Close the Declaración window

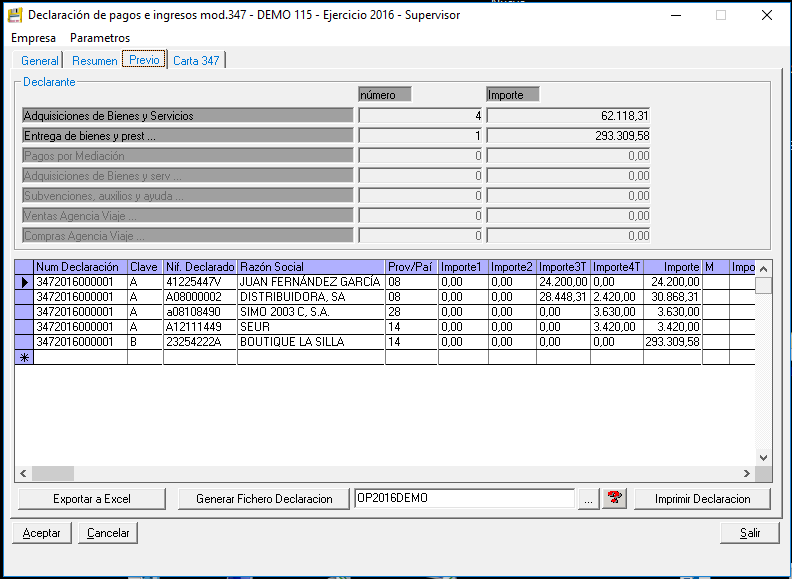click(767, 15)
